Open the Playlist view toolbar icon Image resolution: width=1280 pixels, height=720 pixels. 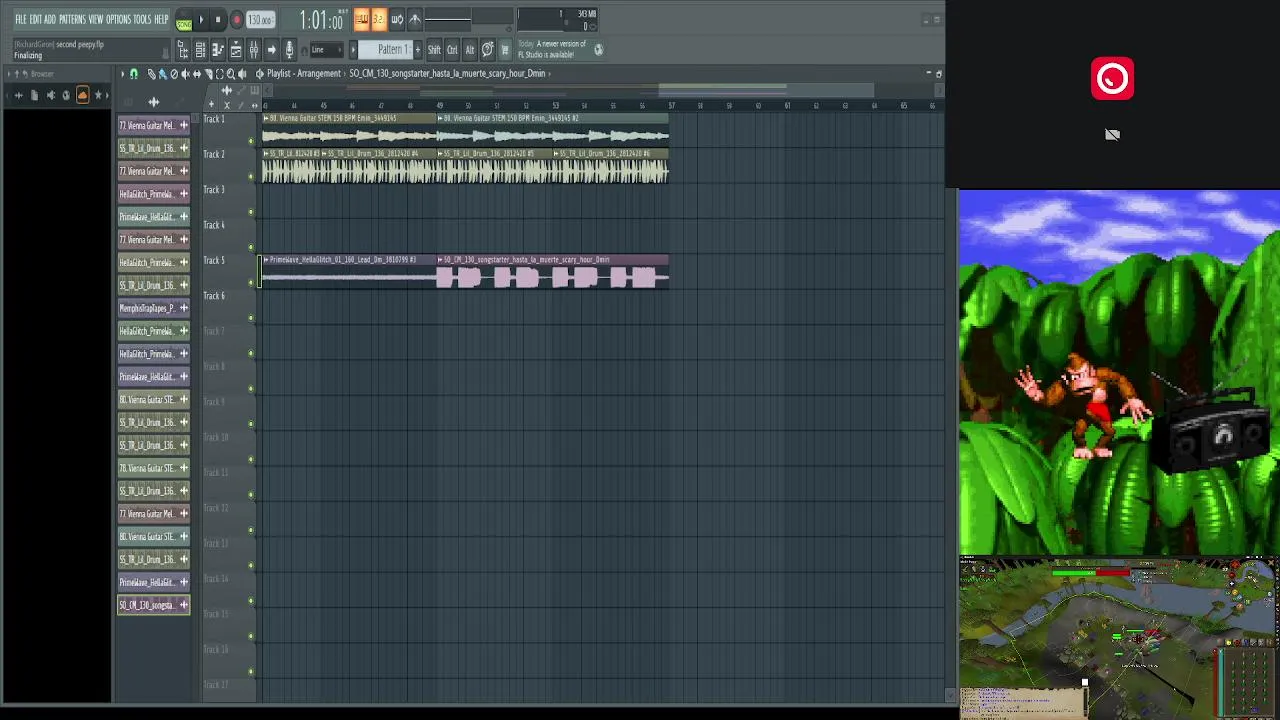tap(183, 49)
